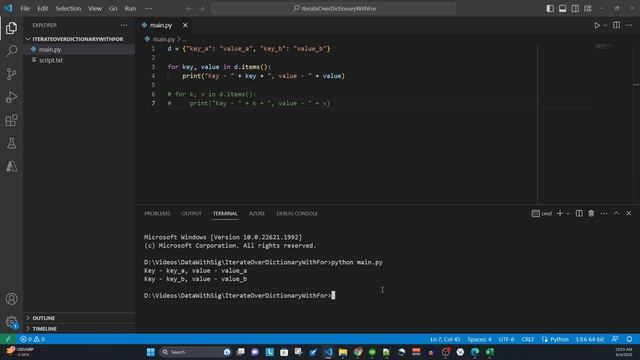Open the File menu
The image size is (640, 360).
(x=25, y=9)
